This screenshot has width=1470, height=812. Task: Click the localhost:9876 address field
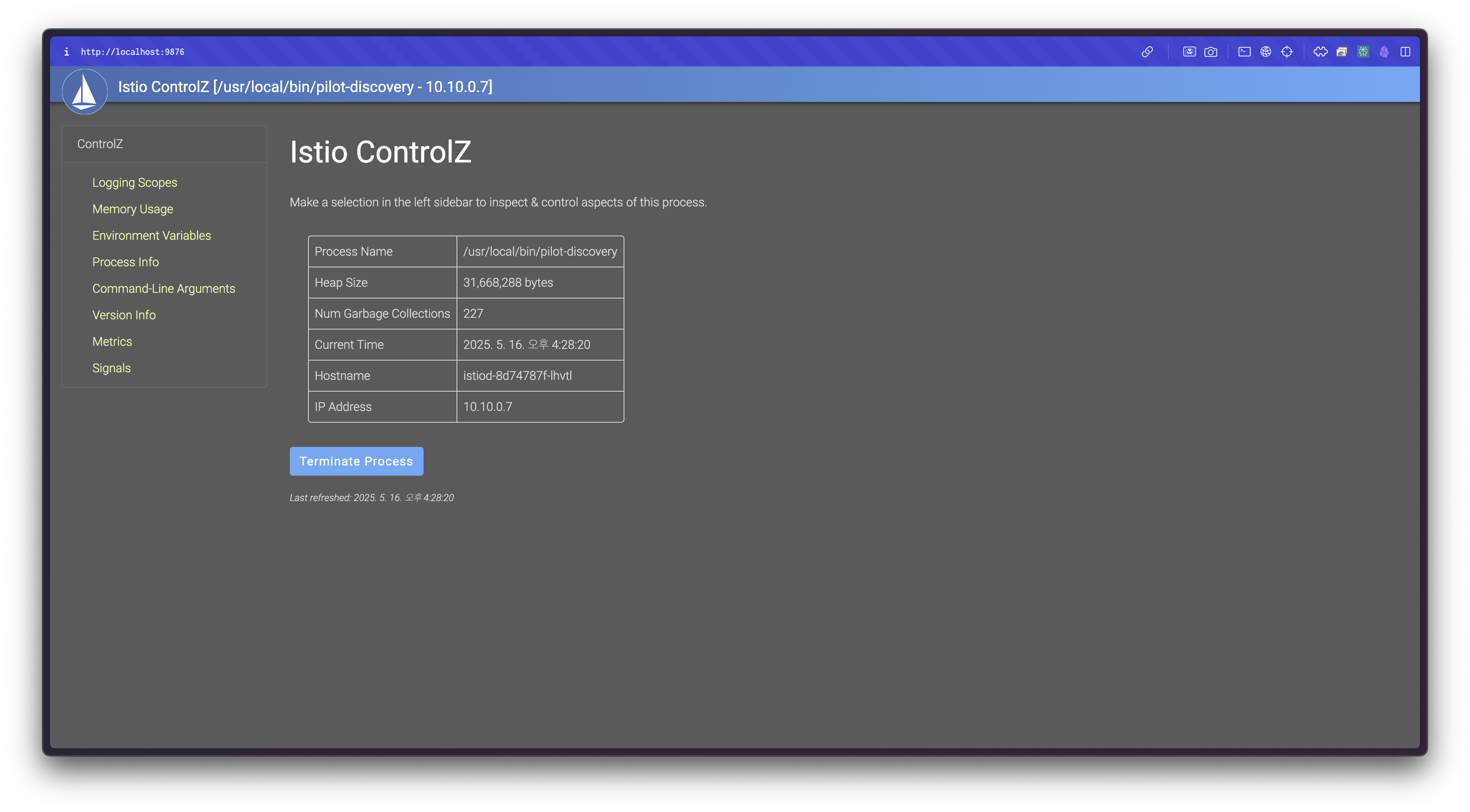pos(132,52)
